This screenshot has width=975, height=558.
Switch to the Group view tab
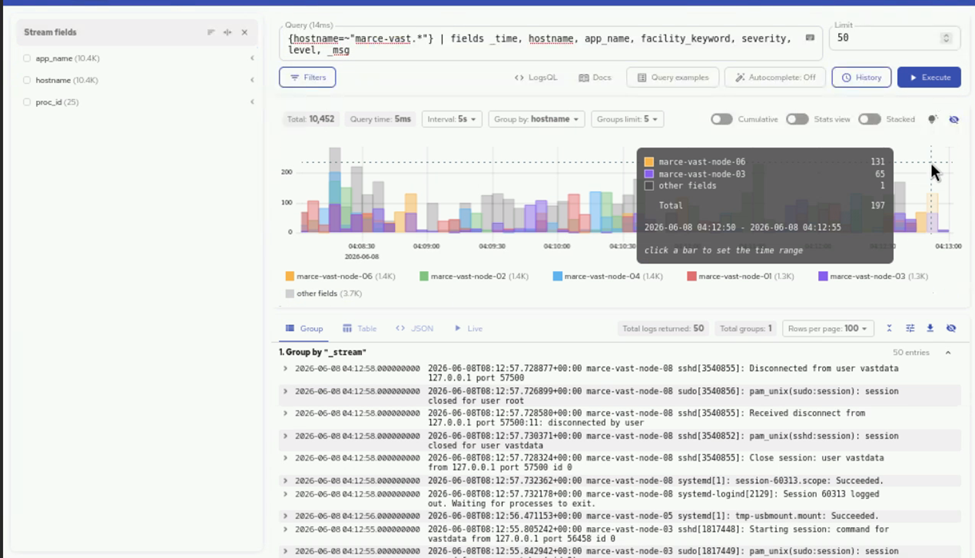[304, 328]
